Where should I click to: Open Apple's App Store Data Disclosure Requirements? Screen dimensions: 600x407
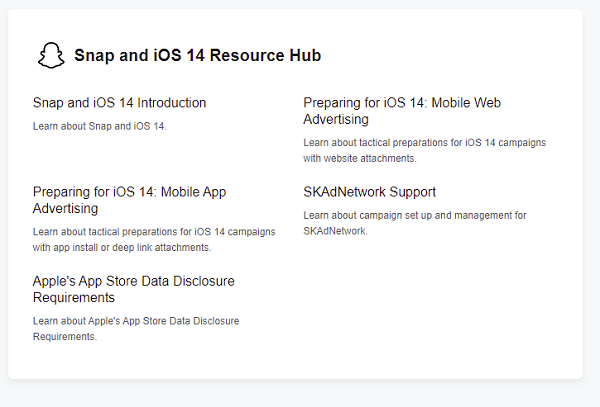[134, 289]
